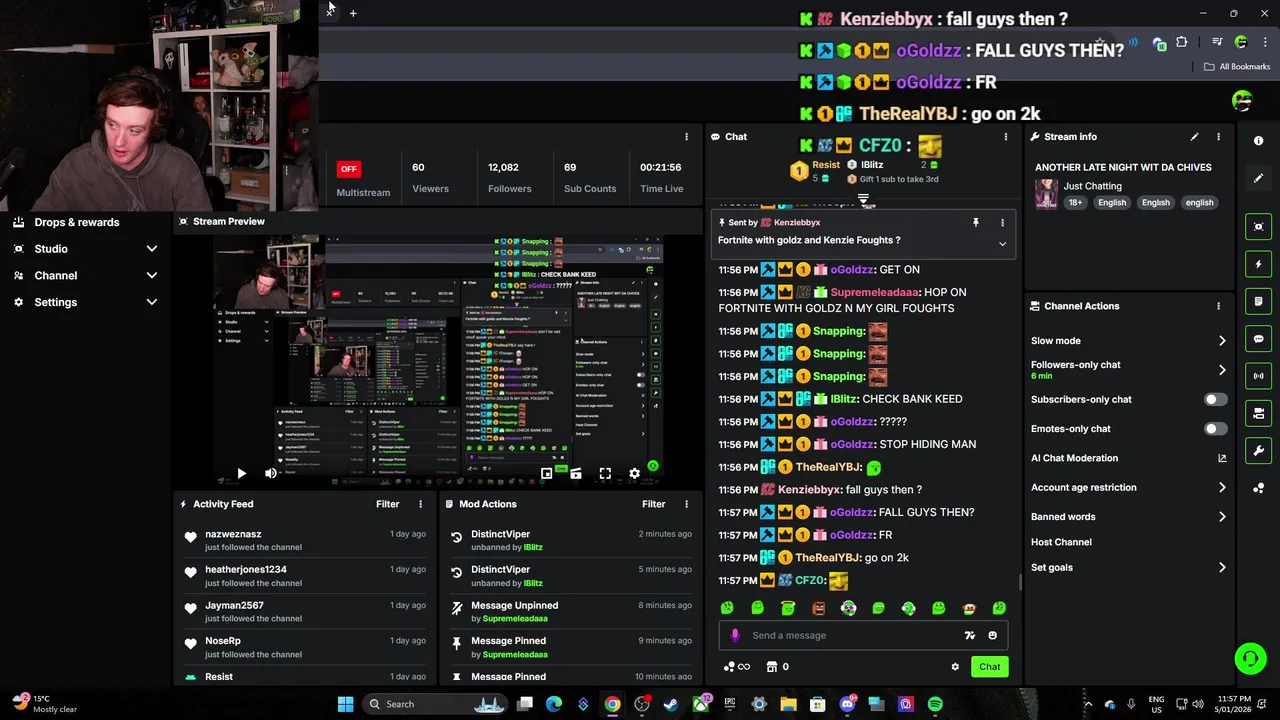Open the stats panel three-dot options menu
Viewport: 1280px width, 720px height.
[x=686, y=137]
